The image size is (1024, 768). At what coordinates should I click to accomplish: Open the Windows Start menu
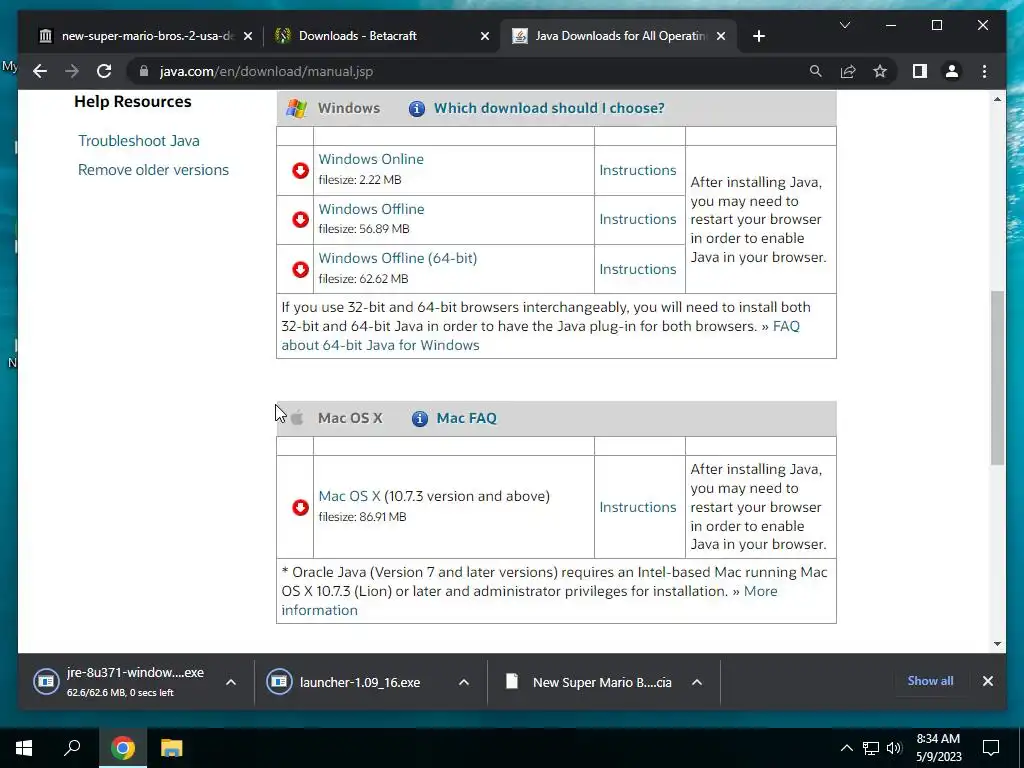click(24, 748)
